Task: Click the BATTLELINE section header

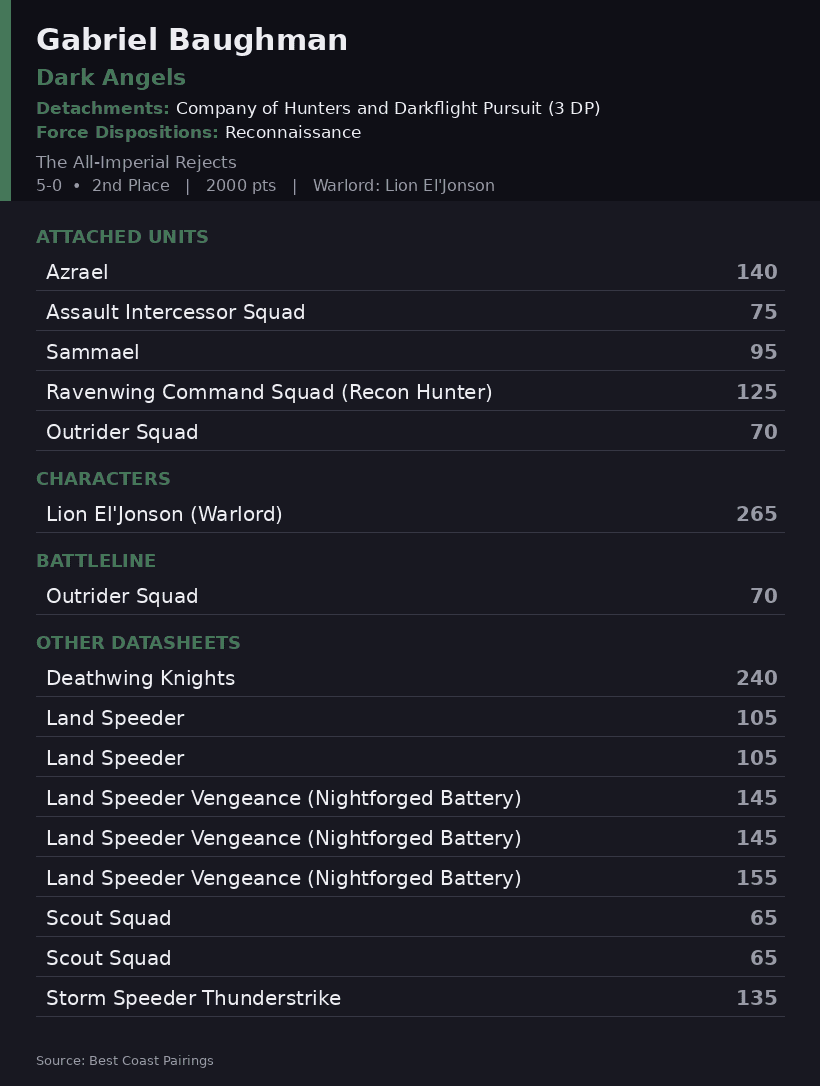Action: 96,560
